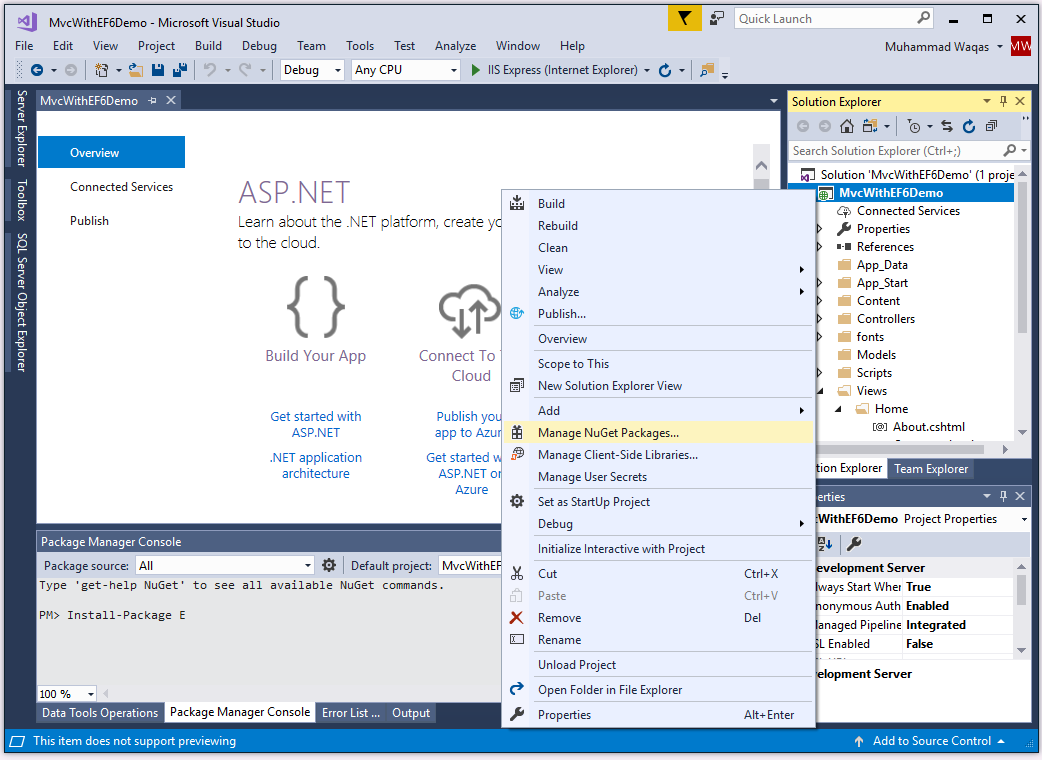Image resolution: width=1042 pixels, height=760 pixels.
Task: Click the Connect To Cloud upload icon
Action: point(469,311)
